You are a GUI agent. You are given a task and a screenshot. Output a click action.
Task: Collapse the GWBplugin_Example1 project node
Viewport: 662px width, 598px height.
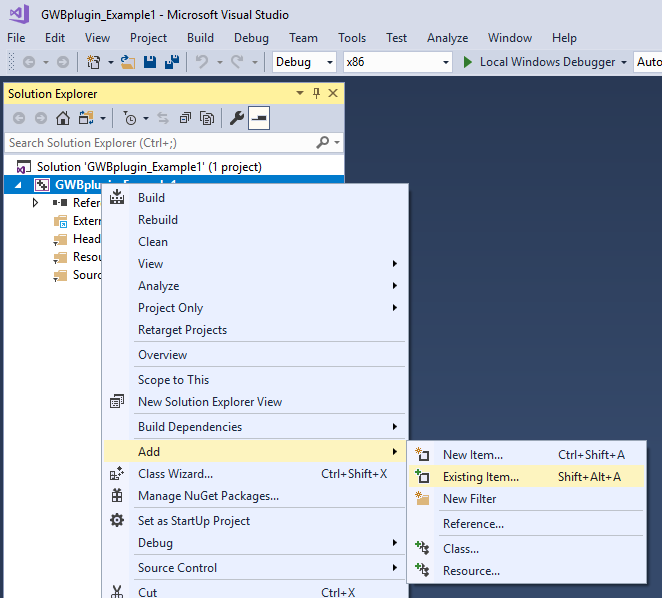point(18,185)
